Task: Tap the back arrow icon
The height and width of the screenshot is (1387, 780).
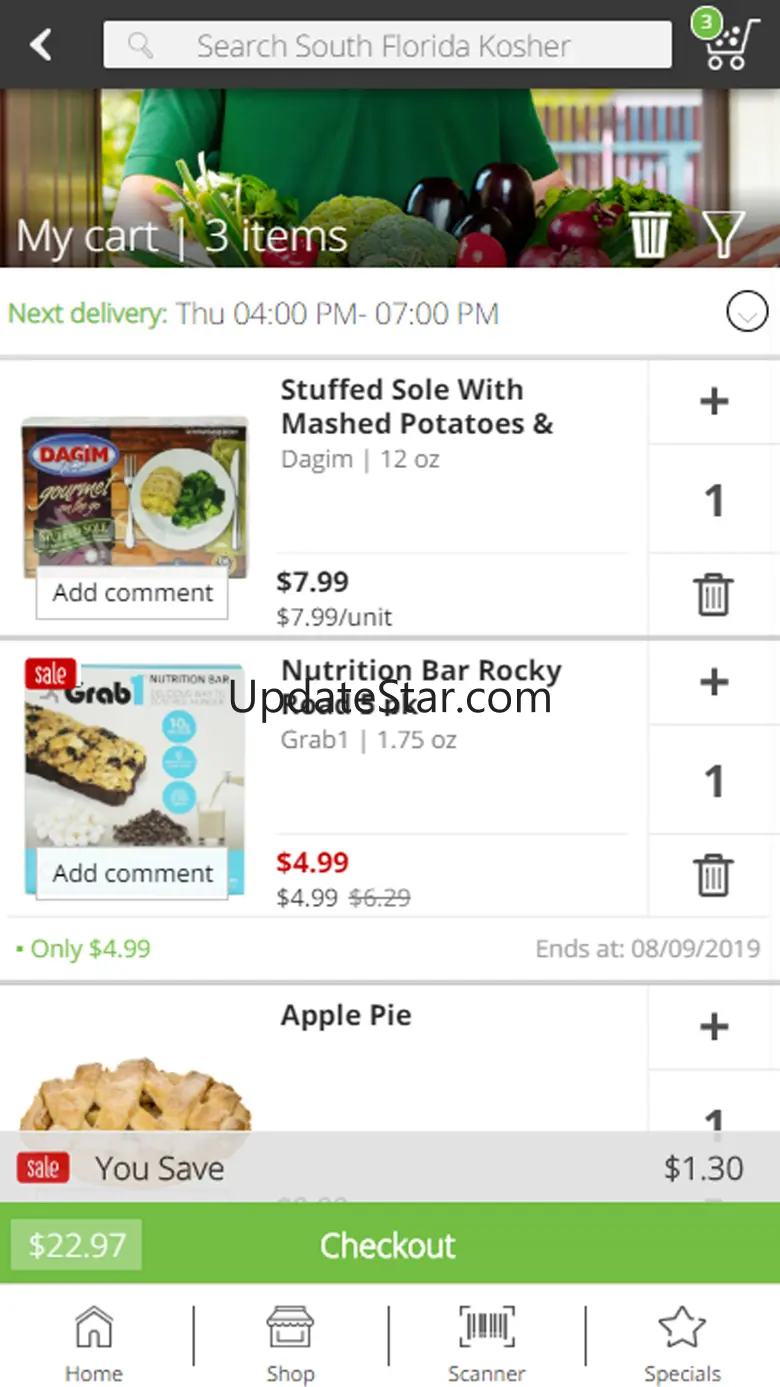Action: pos(41,45)
